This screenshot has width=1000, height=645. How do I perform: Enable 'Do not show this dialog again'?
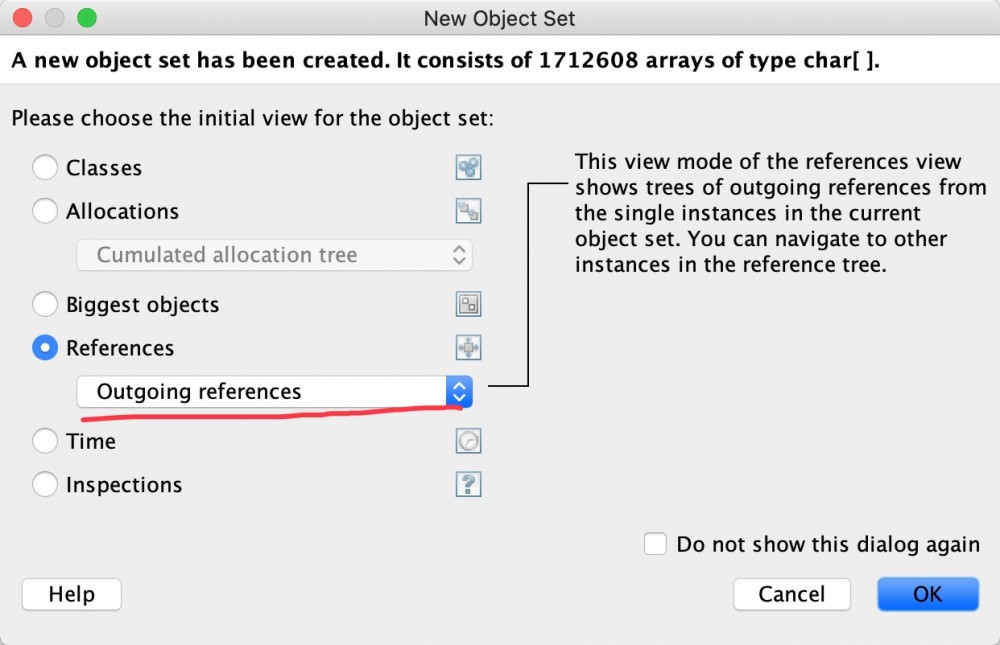click(656, 544)
